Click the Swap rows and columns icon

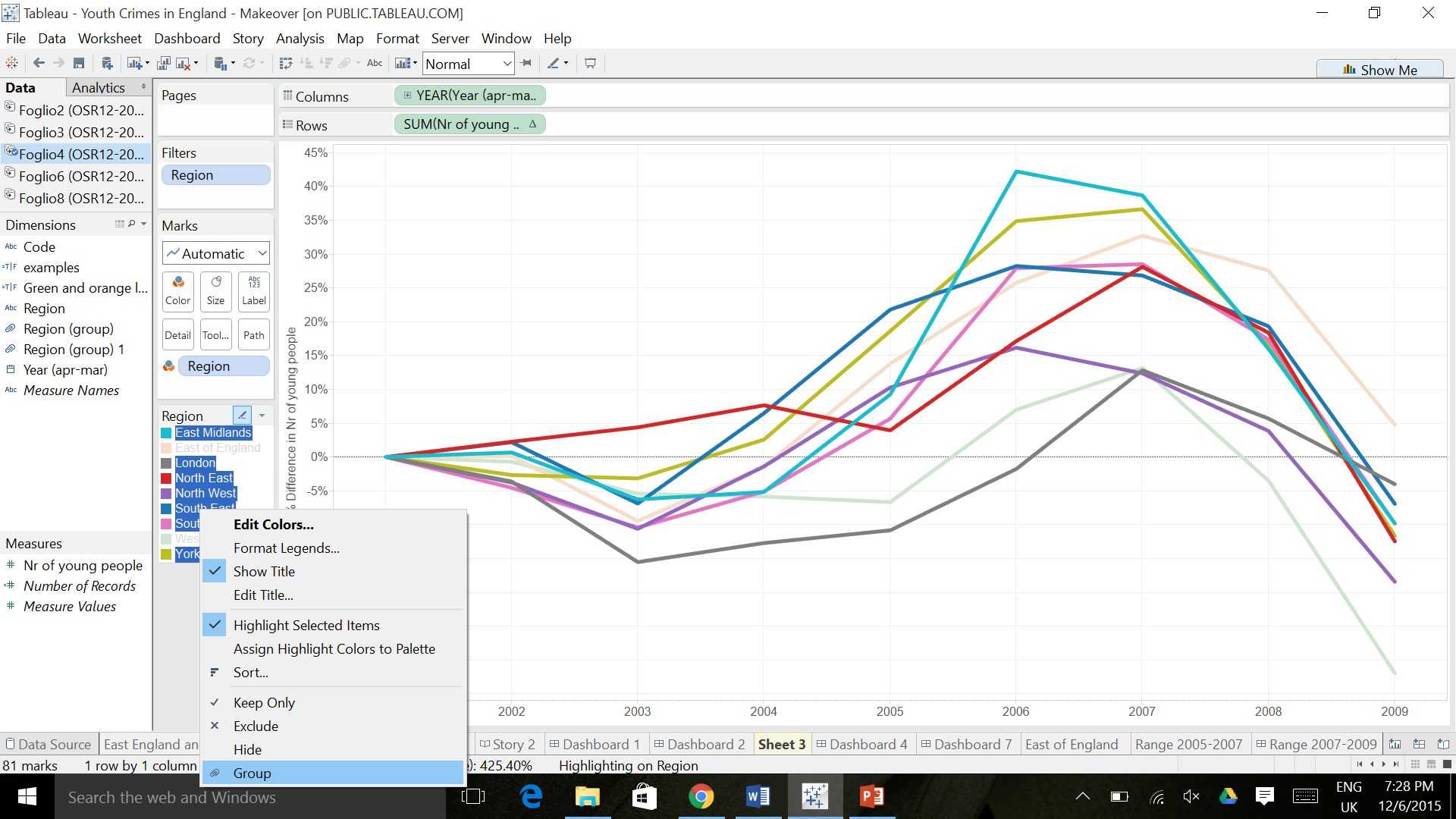[286, 64]
